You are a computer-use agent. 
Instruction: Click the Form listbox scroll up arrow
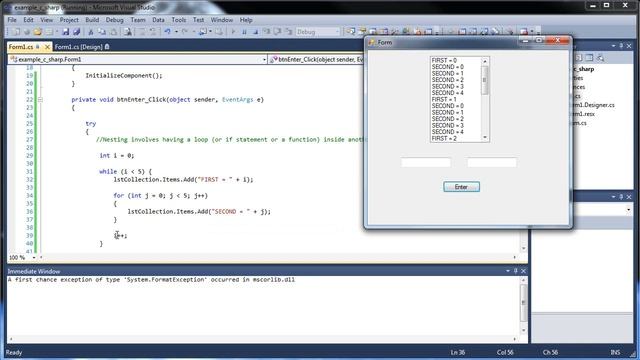coord(485,61)
